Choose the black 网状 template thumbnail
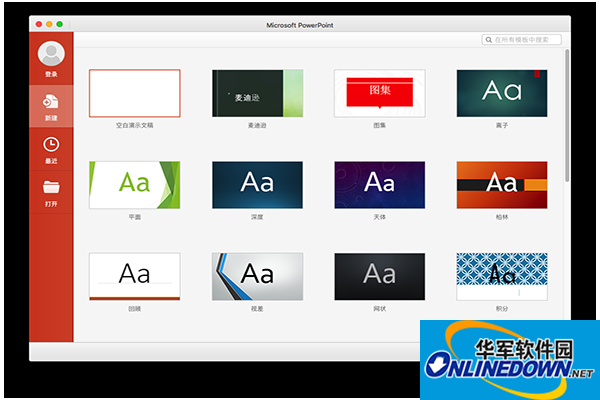The height and width of the screenshot is (400, 600). pyautogui.click(x=380, y=276)
